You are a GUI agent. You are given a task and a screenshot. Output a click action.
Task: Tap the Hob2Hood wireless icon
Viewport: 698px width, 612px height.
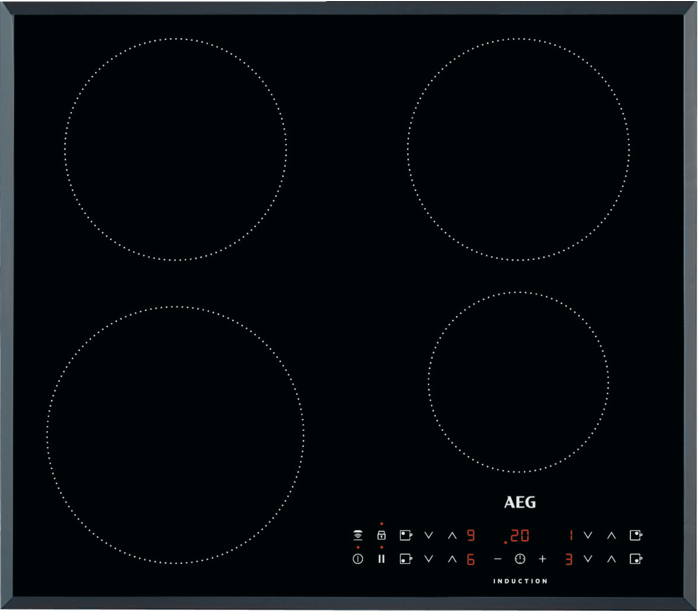(357, 535)
